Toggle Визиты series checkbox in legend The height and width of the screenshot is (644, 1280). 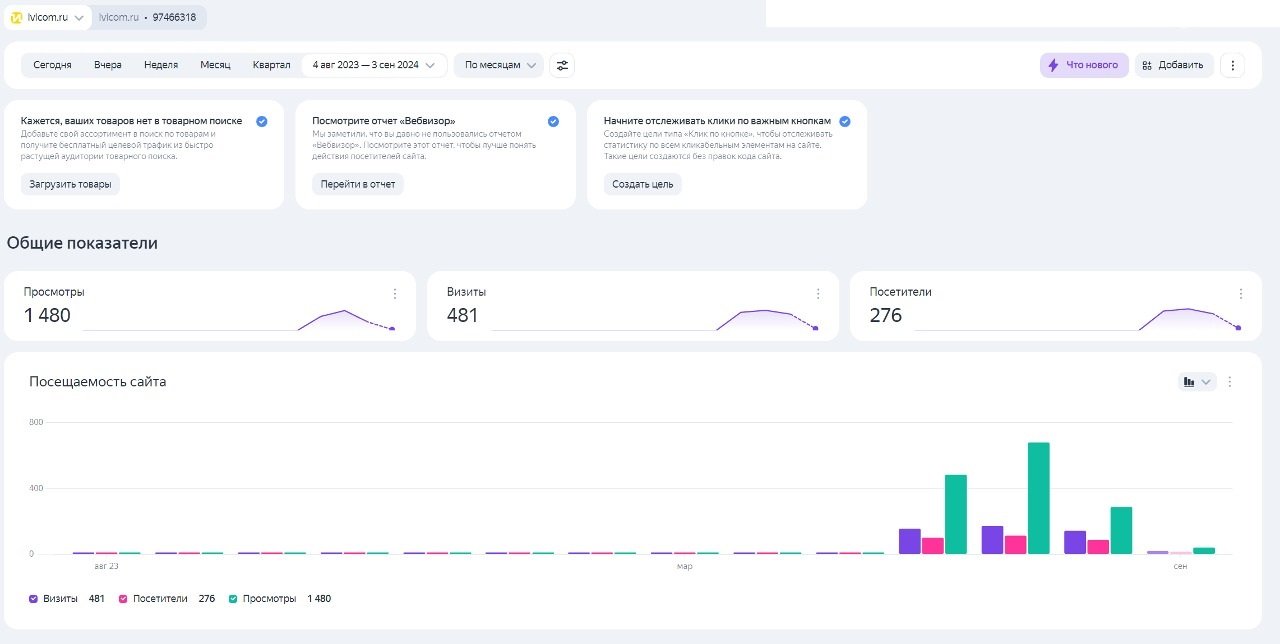point(34,599)
